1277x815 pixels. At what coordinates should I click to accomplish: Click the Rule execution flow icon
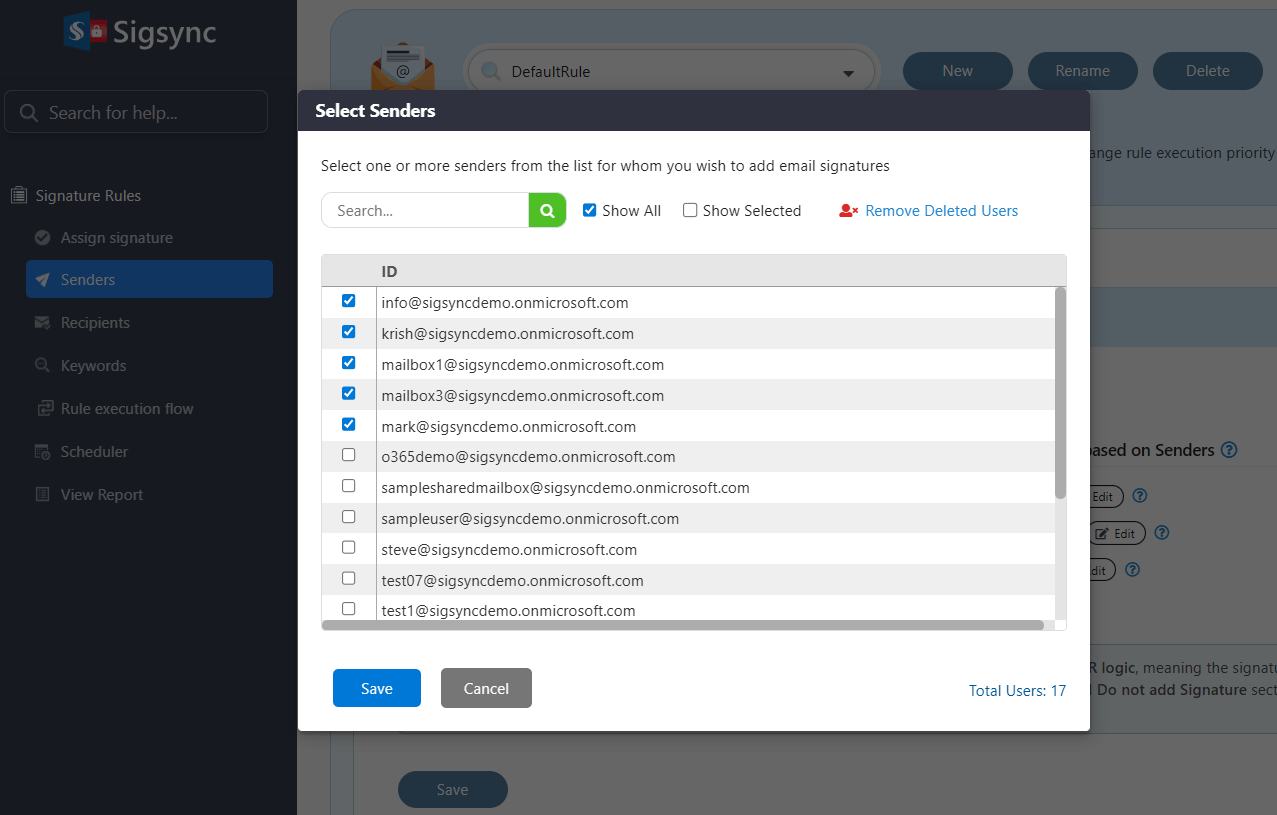[x=44, y=409]
